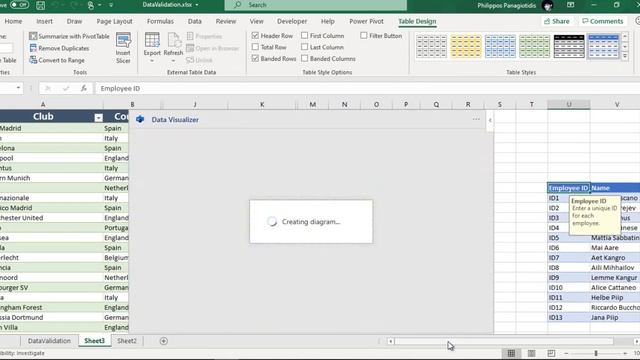640x360 pixels.
Task: Click the Search box in the title bar
Action: 316,5
